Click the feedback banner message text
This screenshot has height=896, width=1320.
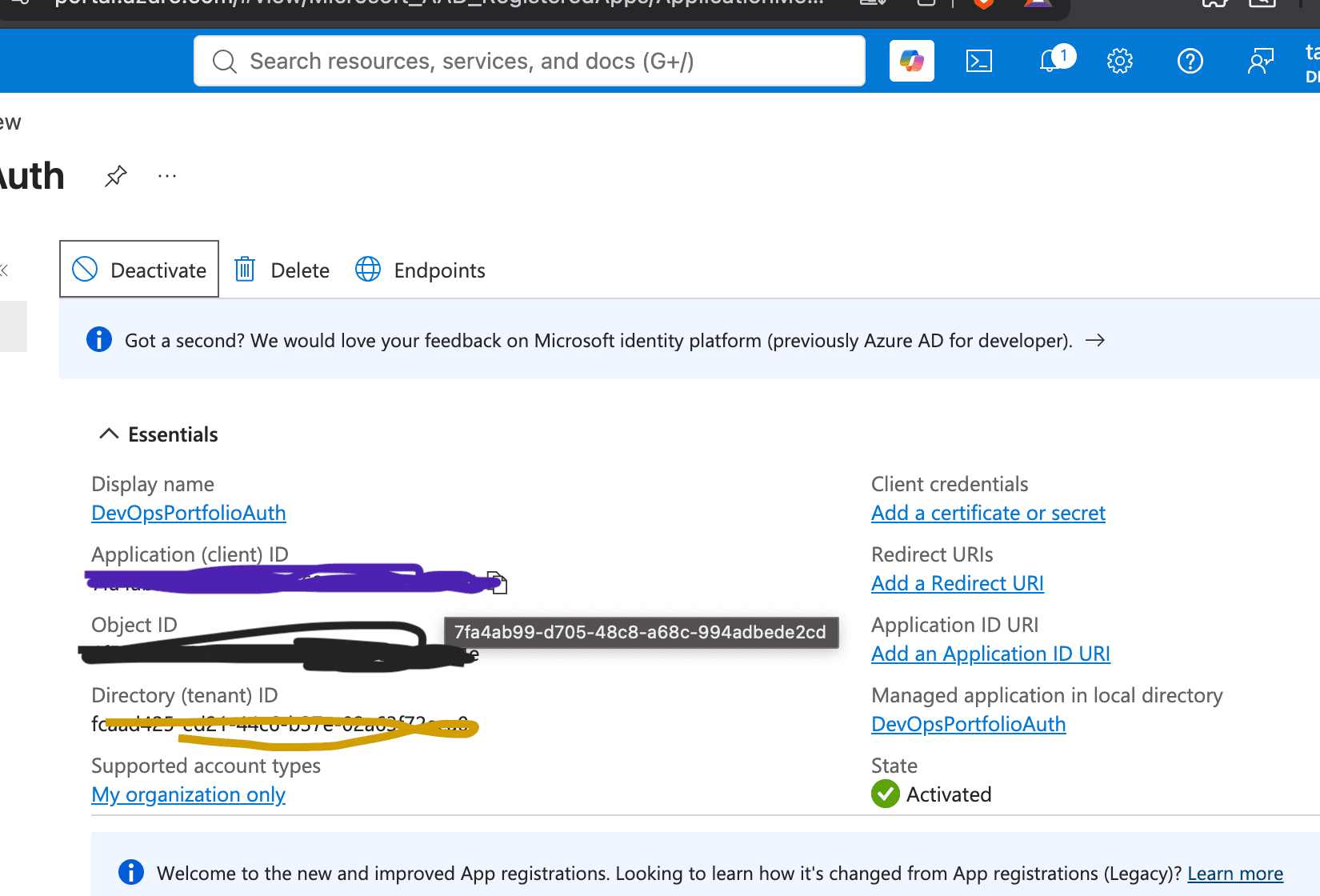tap(598, 340)
